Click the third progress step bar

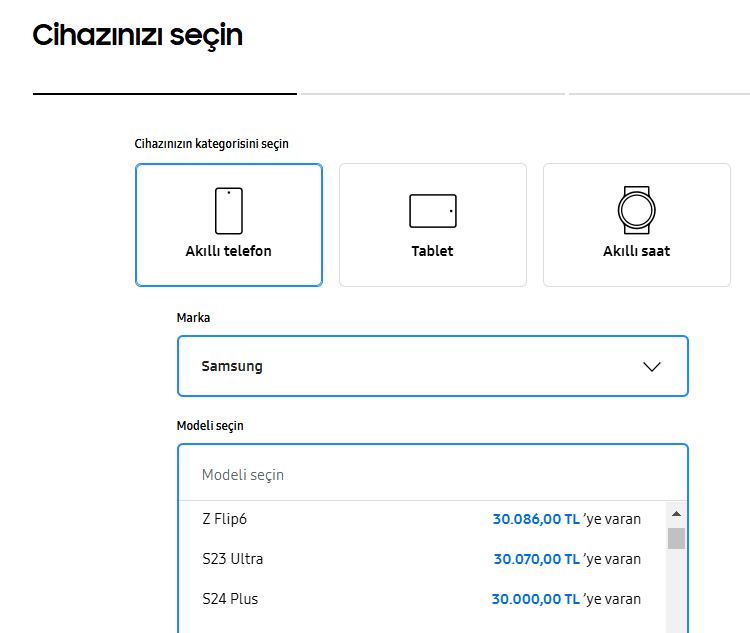click(659, 94)
